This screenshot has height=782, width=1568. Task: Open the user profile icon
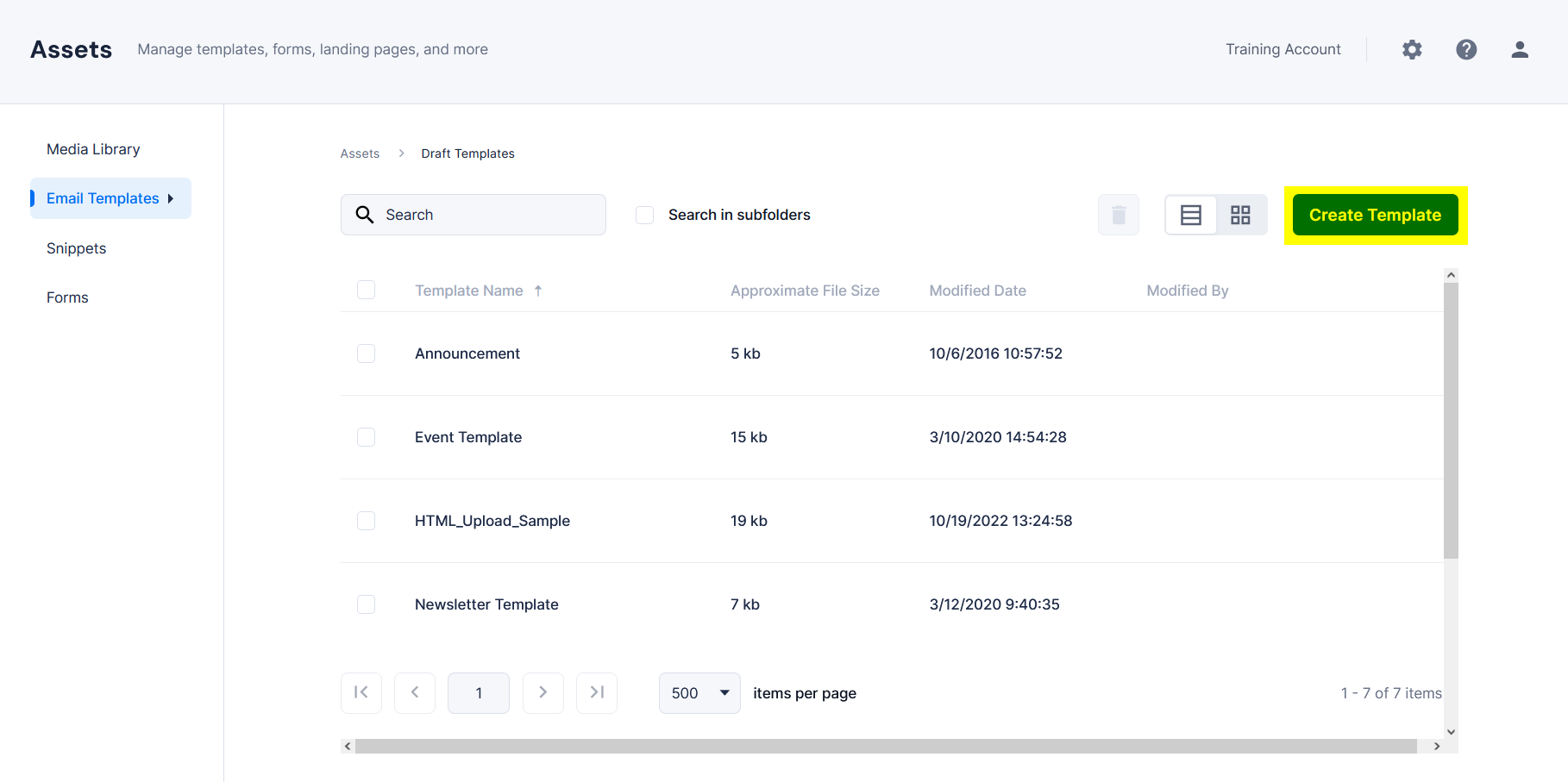click(1520, 49)
